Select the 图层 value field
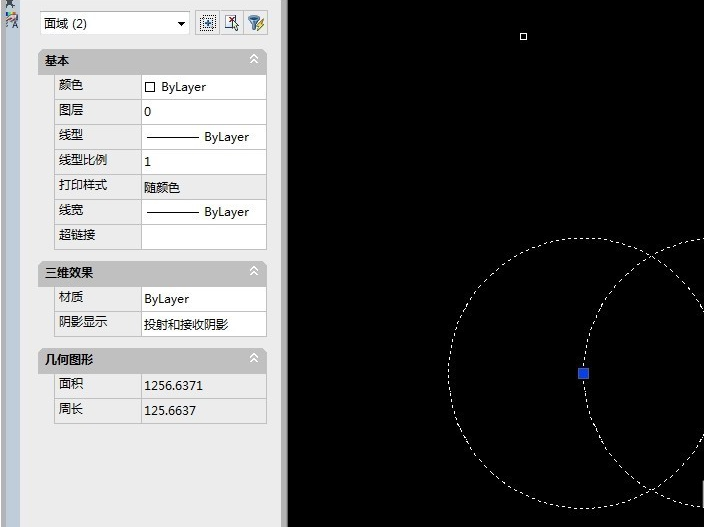 click(203, 112)
